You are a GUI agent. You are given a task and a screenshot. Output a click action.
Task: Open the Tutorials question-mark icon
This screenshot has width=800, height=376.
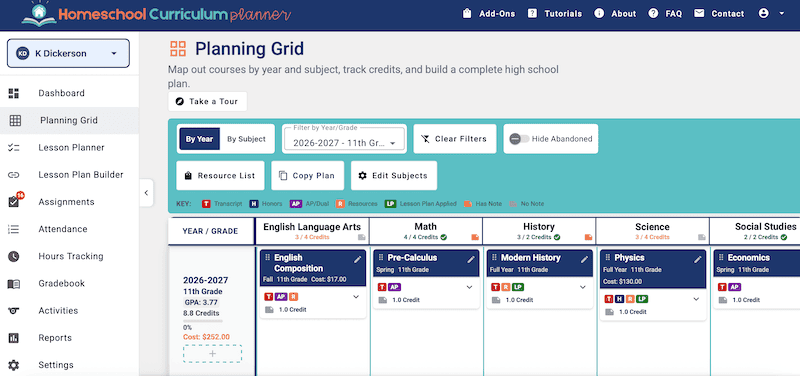(532, 14)
